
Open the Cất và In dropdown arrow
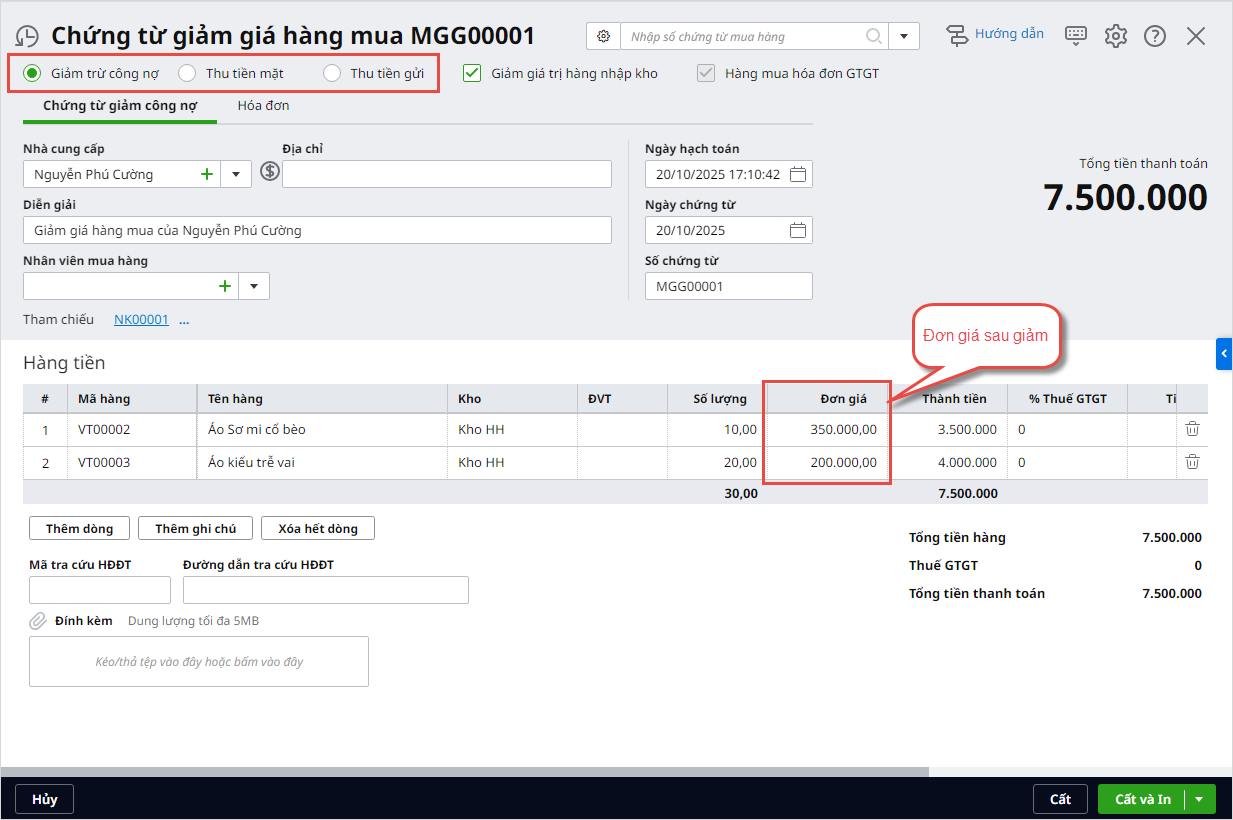(1199, 799)
